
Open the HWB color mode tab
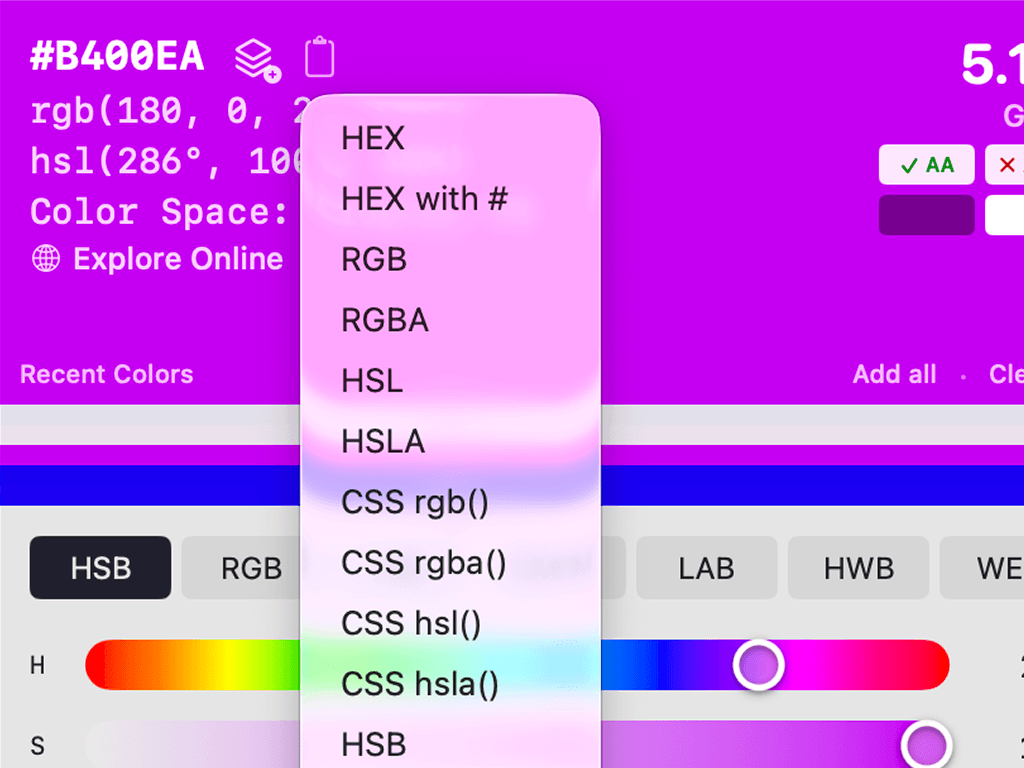pos(858,568)
